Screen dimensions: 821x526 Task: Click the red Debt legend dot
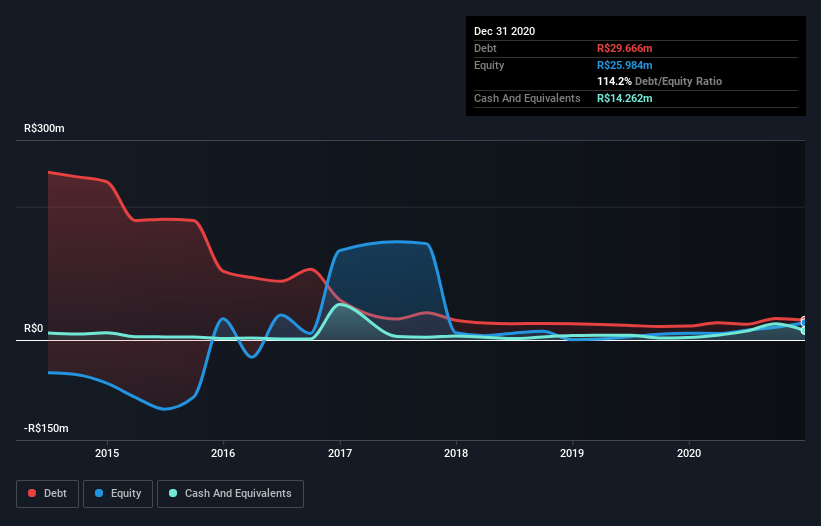(x=32, y=493)
